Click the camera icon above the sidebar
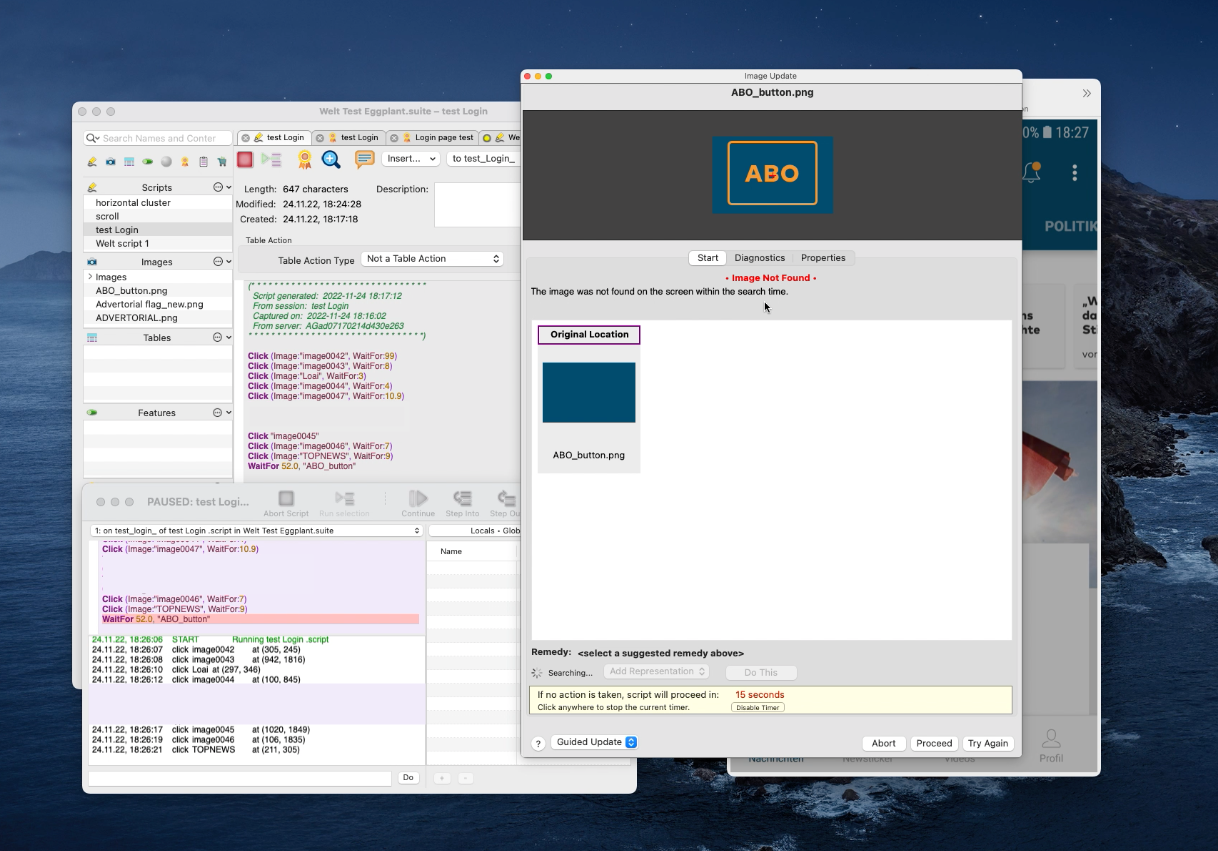Screen dimensions: 1218x851 110,161
